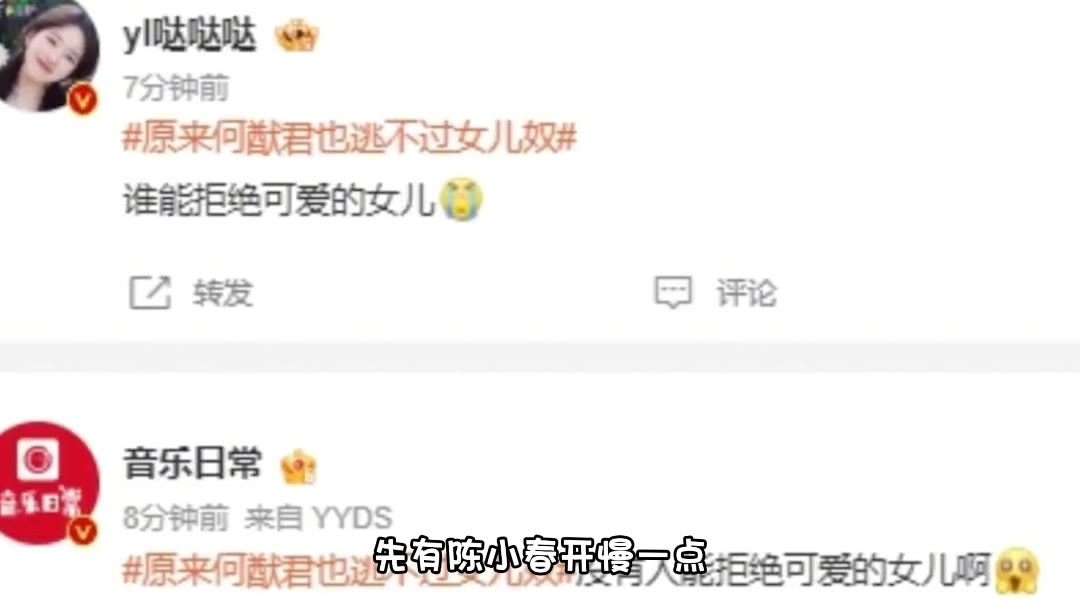Tap the crying emoji in first post

pos(461,199)
